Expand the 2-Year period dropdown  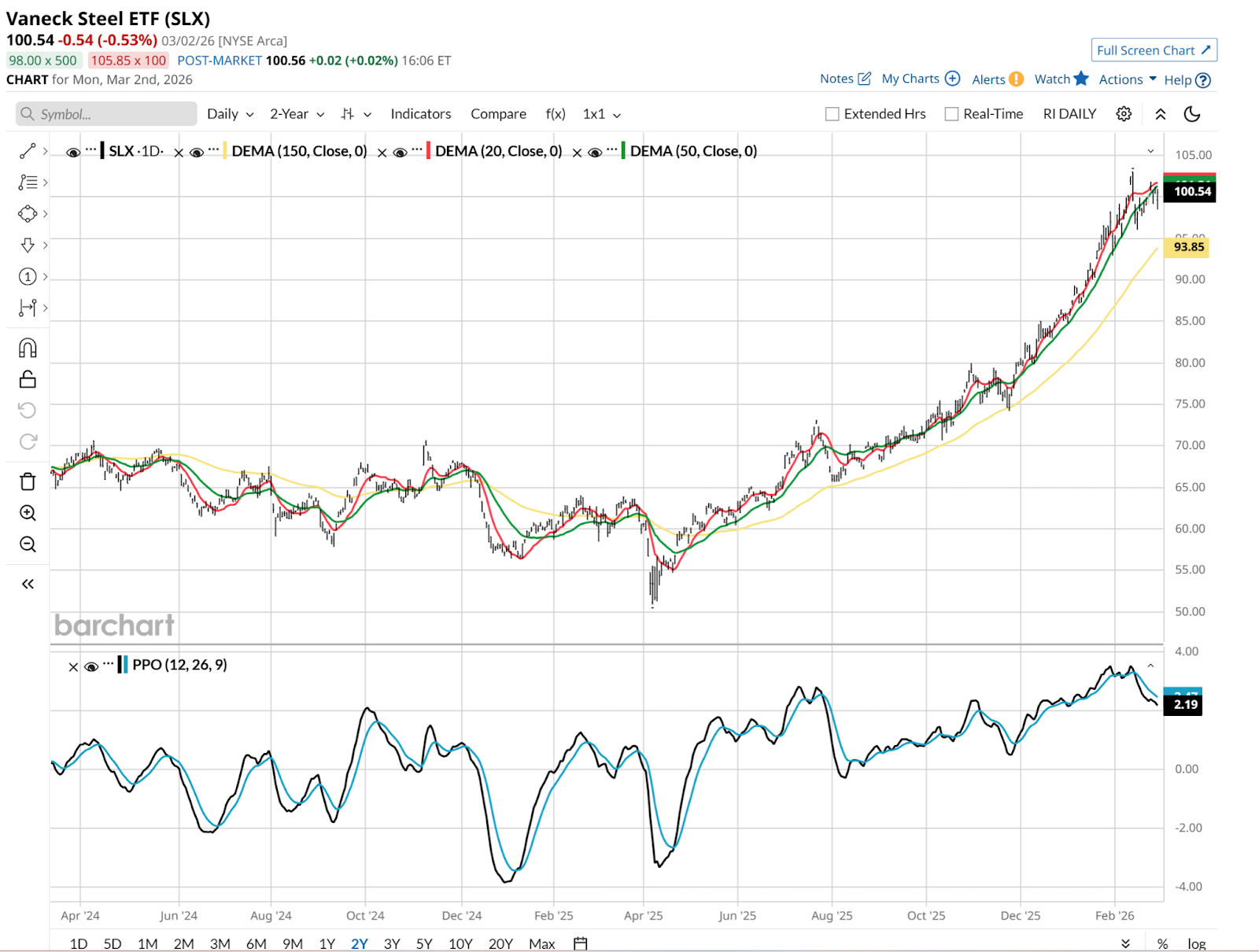[297, 114]
